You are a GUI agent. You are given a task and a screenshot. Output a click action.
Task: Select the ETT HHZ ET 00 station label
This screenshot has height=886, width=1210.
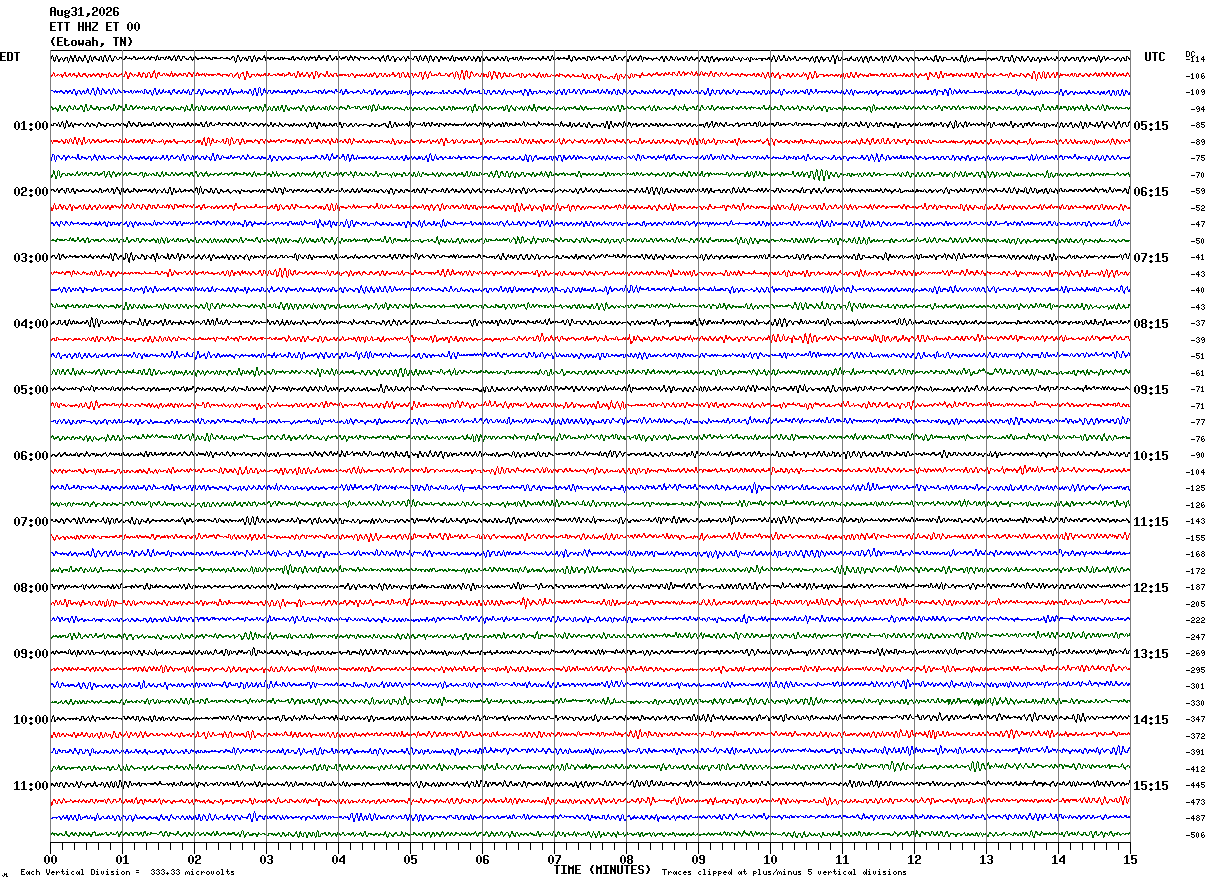tap(95, 27)
